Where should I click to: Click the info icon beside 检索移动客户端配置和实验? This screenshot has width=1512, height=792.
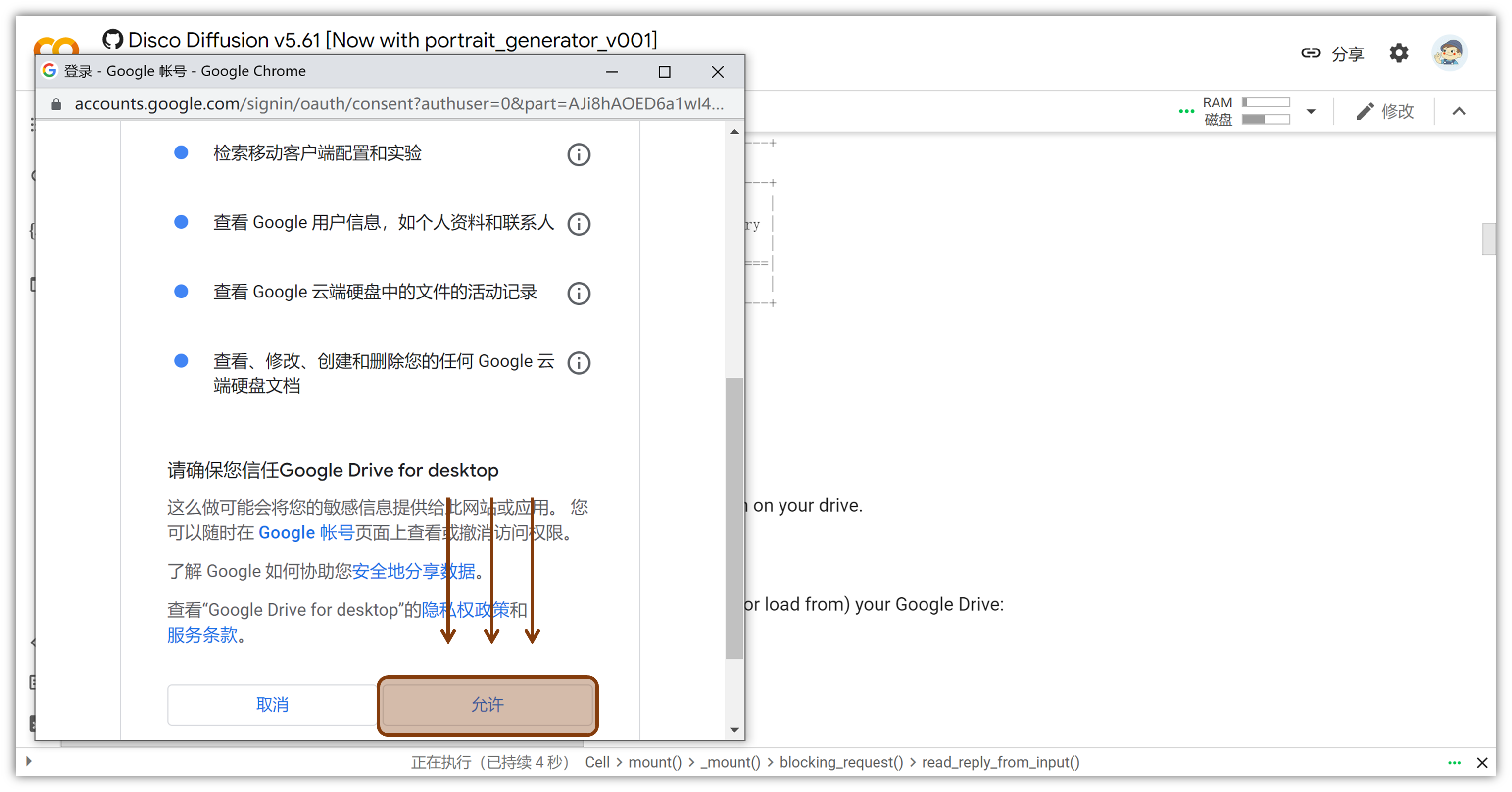pos(578,154)
